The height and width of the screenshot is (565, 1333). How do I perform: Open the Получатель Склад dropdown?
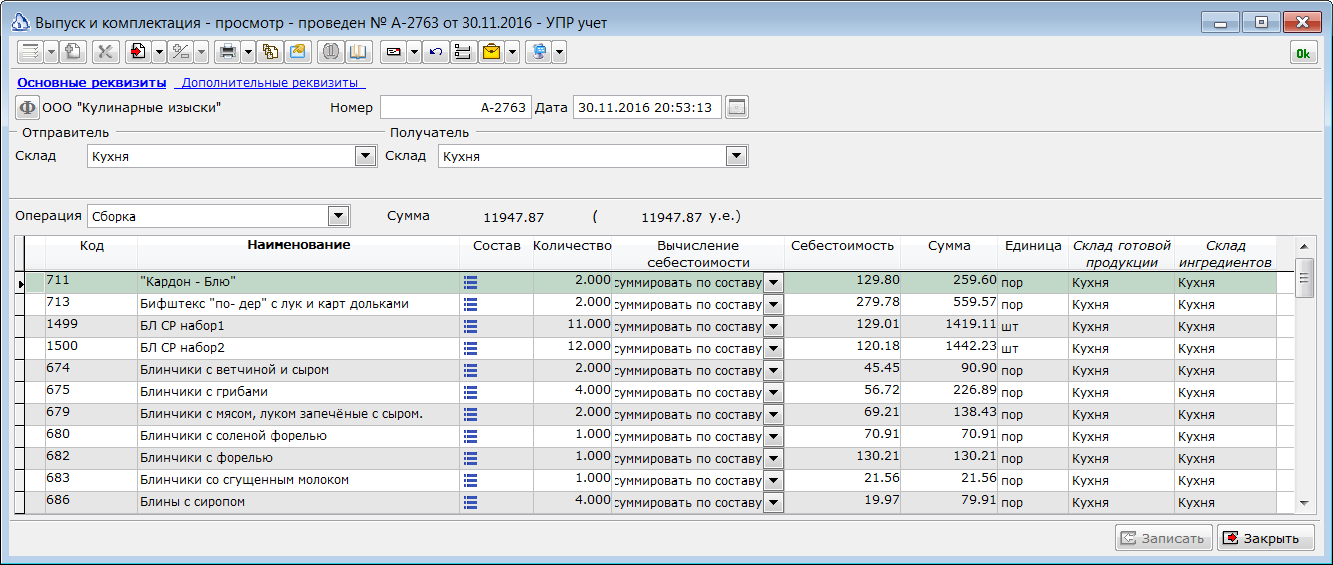tap(736, 156)
